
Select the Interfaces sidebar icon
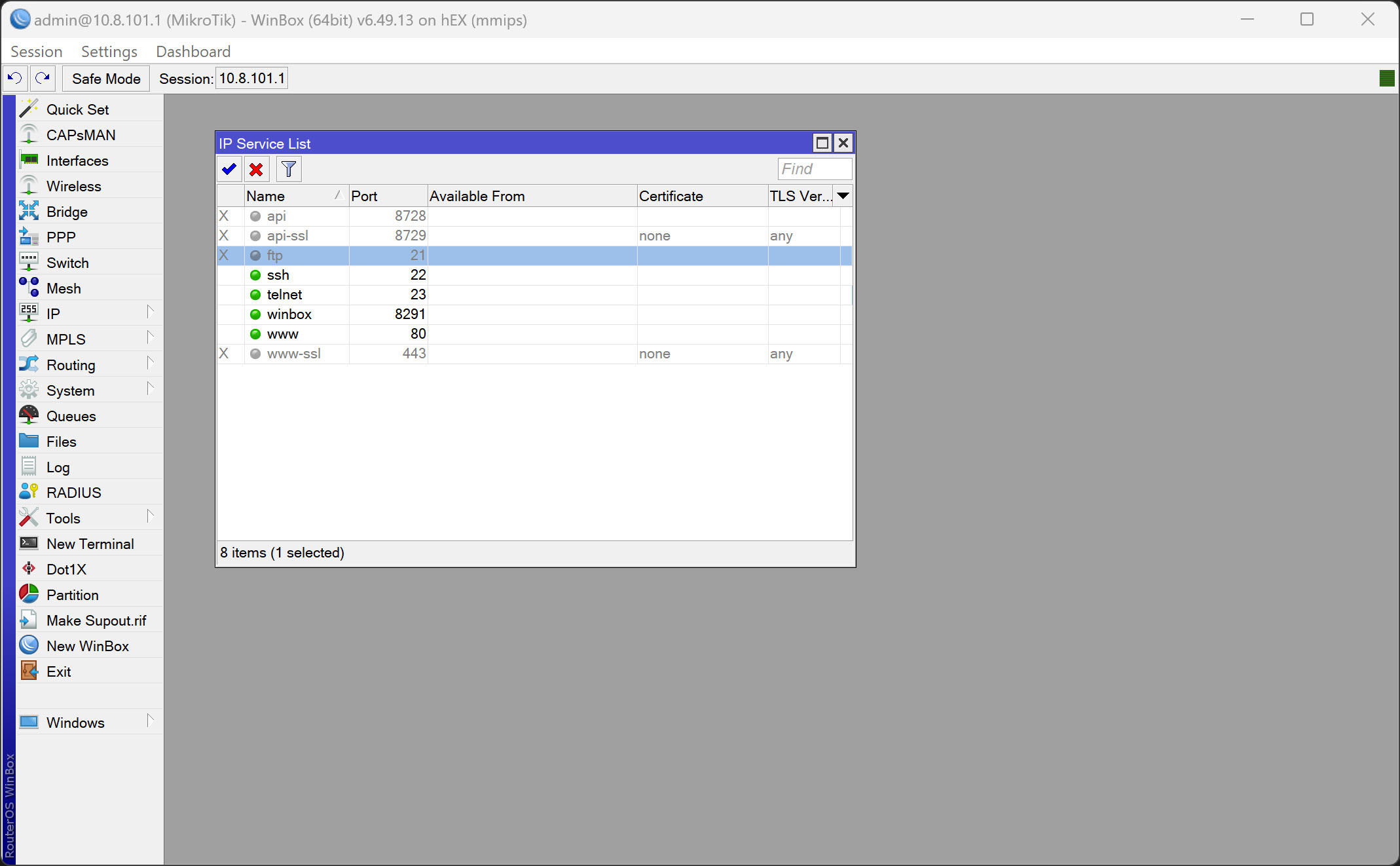point(29,160)
